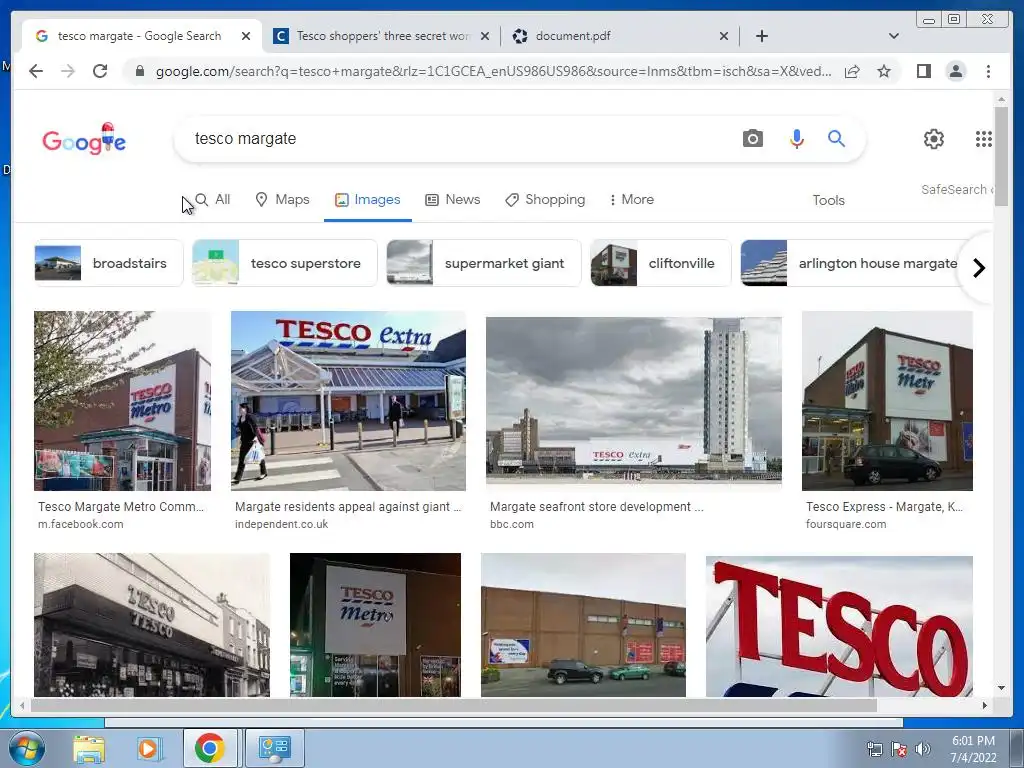Select the tesco superstore suggestion chip
The height and width of the screenshot is (768, 1024).
click(285, 263)
